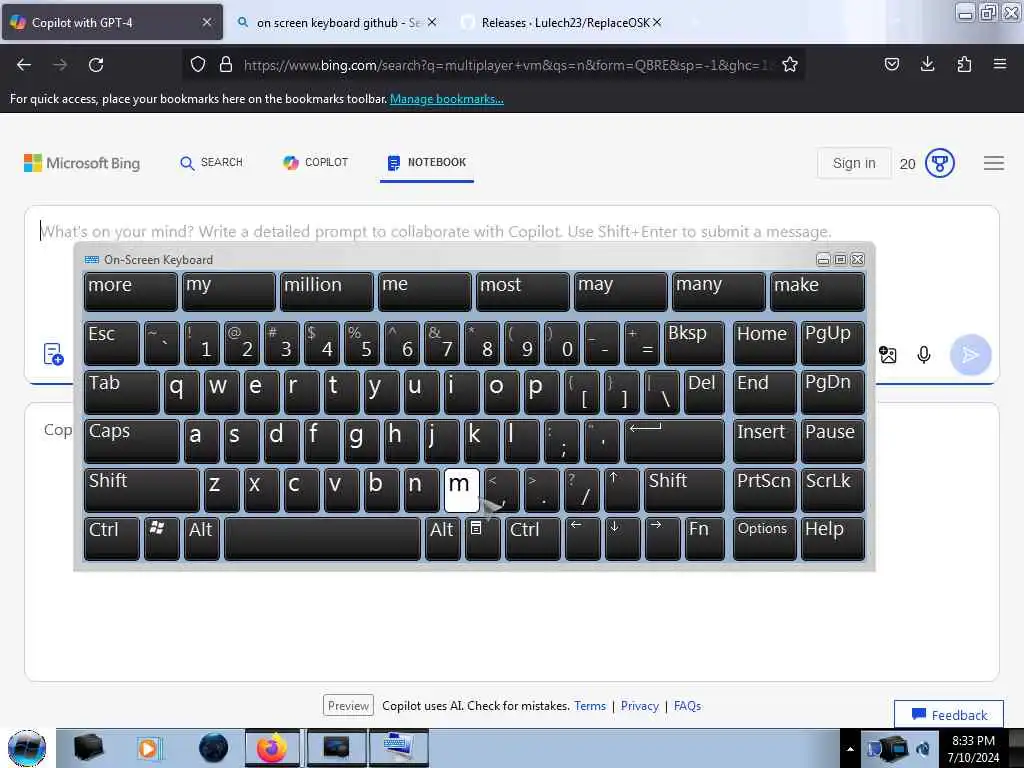The image size is (1024, 768).
Task: Open the Firefox application menu (hamburger)
Action: point(1000,64)
